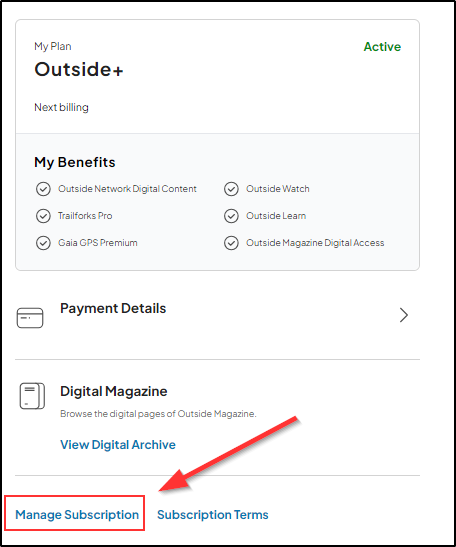Click the My Benefits heading
The image size is (456, 547).
75,163
